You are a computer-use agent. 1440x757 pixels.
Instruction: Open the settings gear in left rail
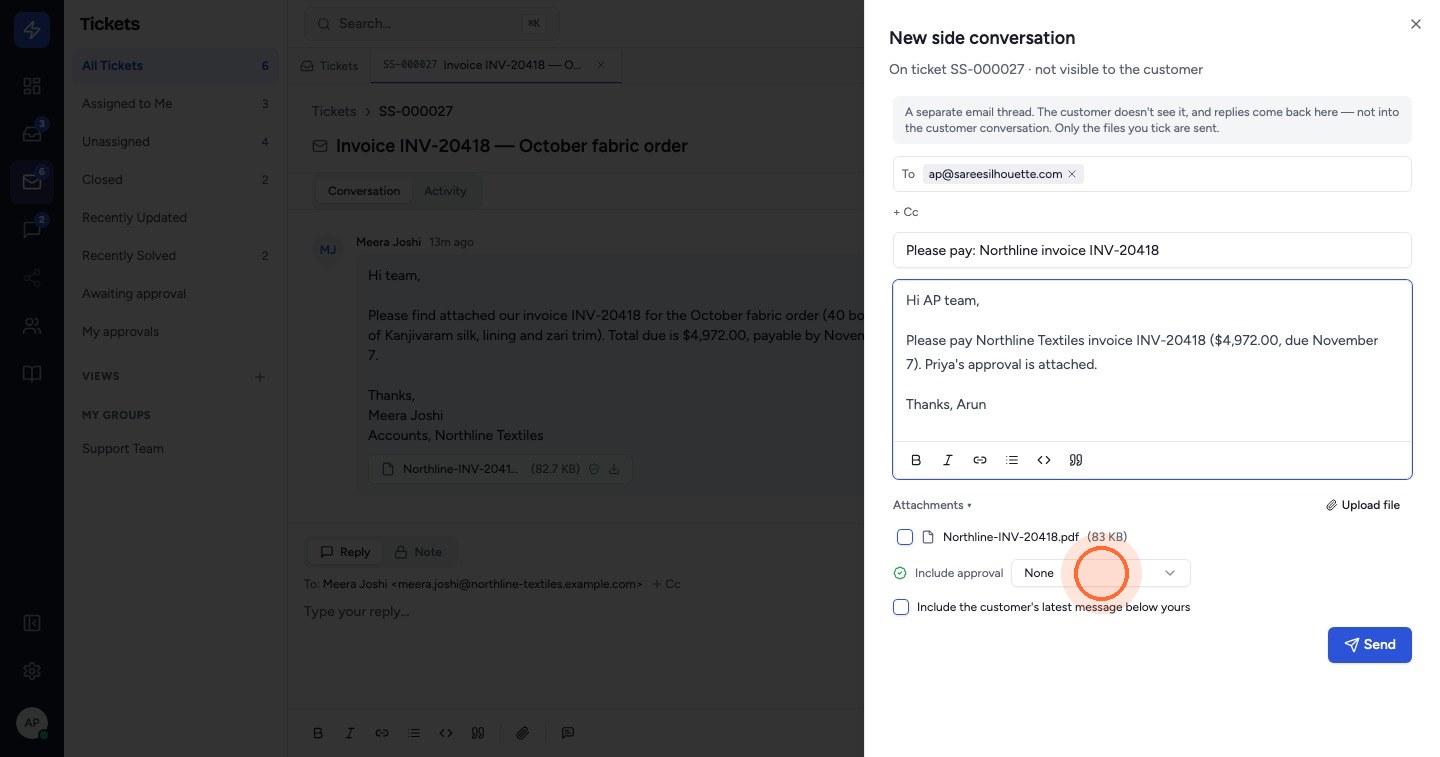(x=32, y=671)
